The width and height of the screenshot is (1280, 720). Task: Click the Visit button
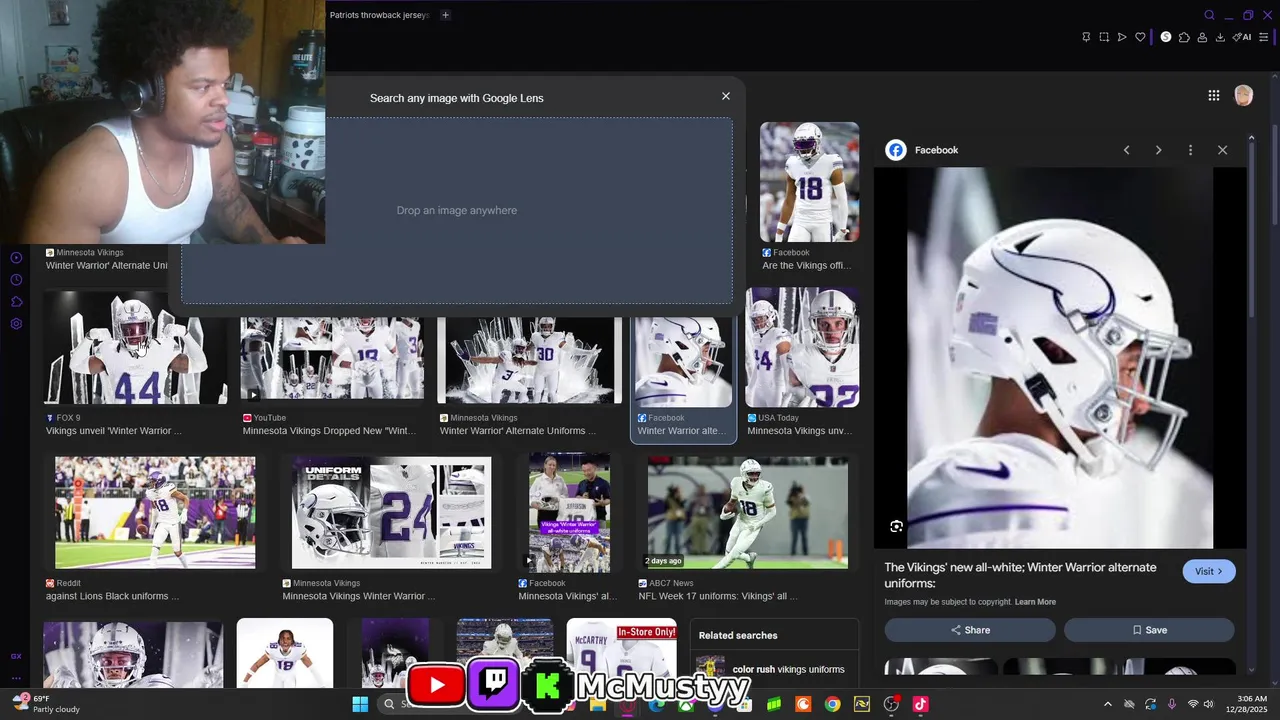point(1209,571)
